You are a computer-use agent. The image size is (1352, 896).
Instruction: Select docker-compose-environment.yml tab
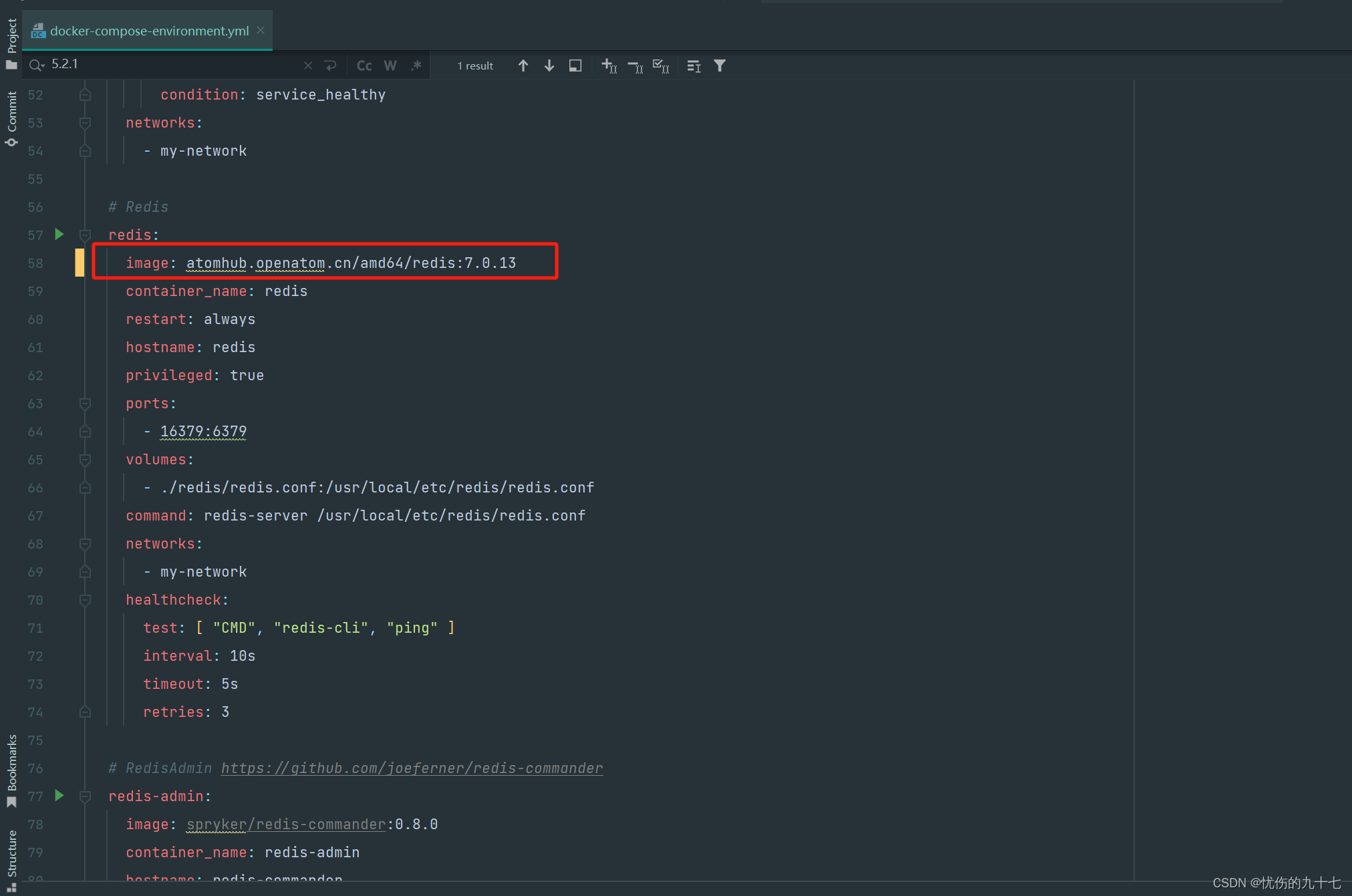(148, 31)
